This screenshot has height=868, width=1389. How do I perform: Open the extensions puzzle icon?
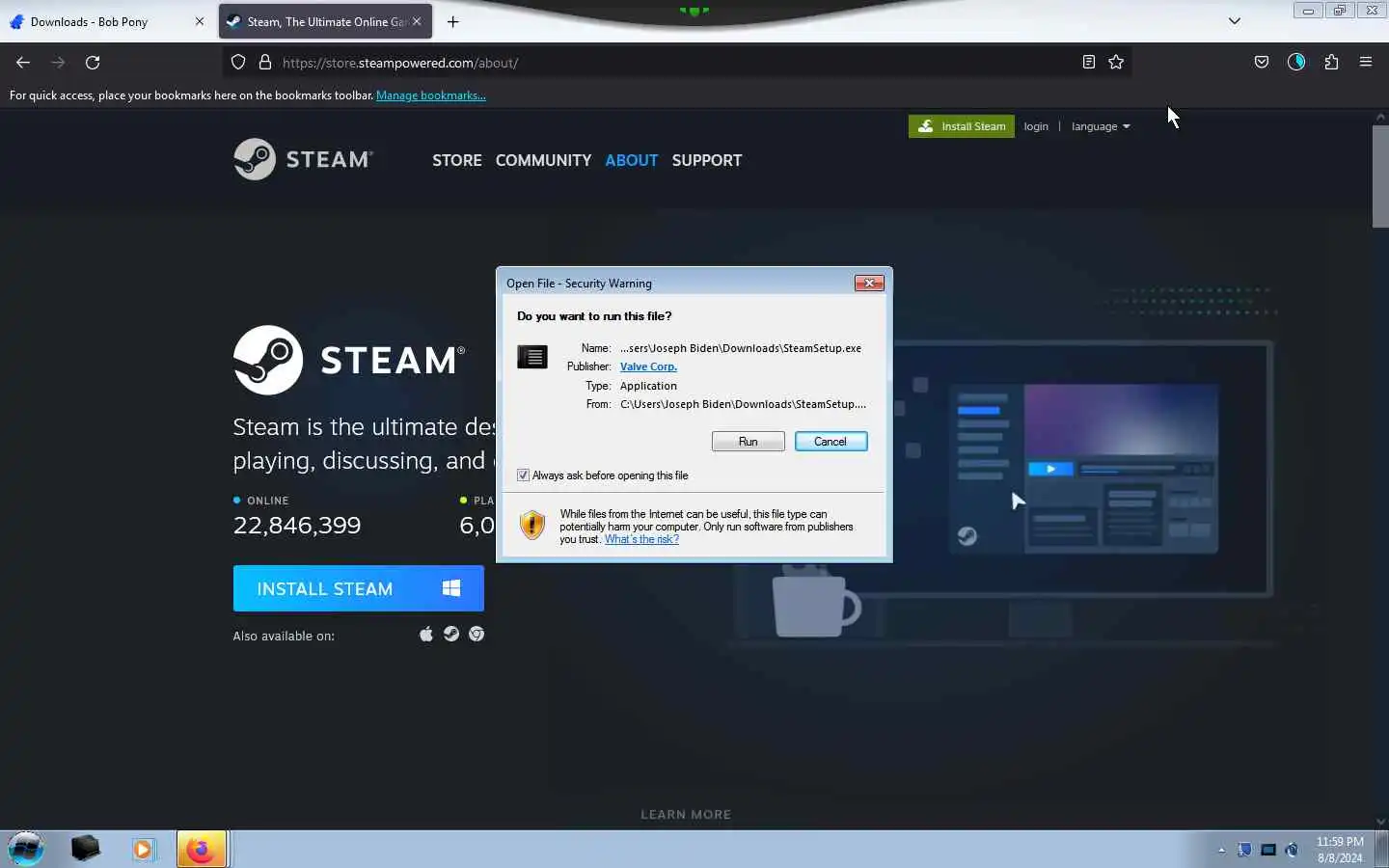[x=1331, y=63]
